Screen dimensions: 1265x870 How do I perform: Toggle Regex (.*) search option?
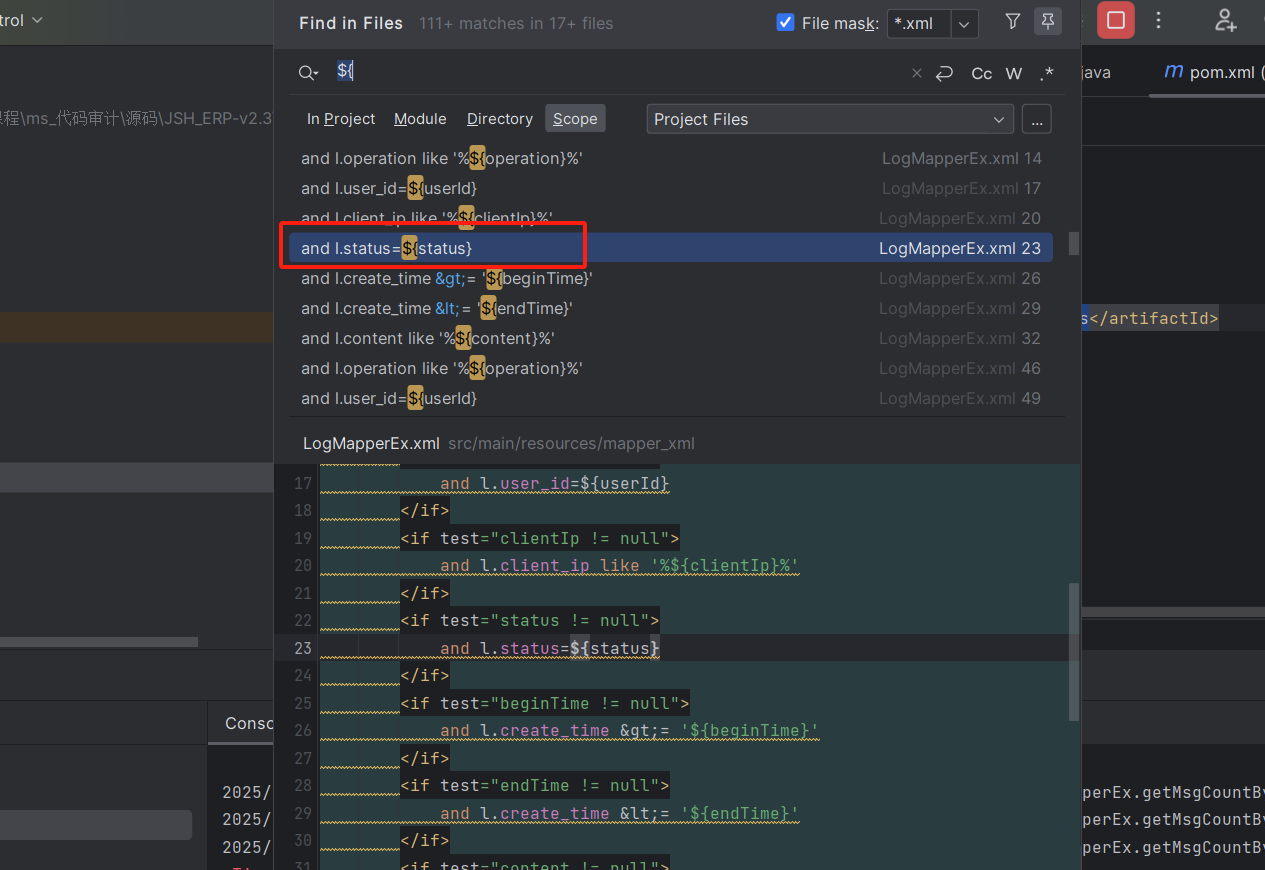pyautogui.click(x=1046, y=73)
